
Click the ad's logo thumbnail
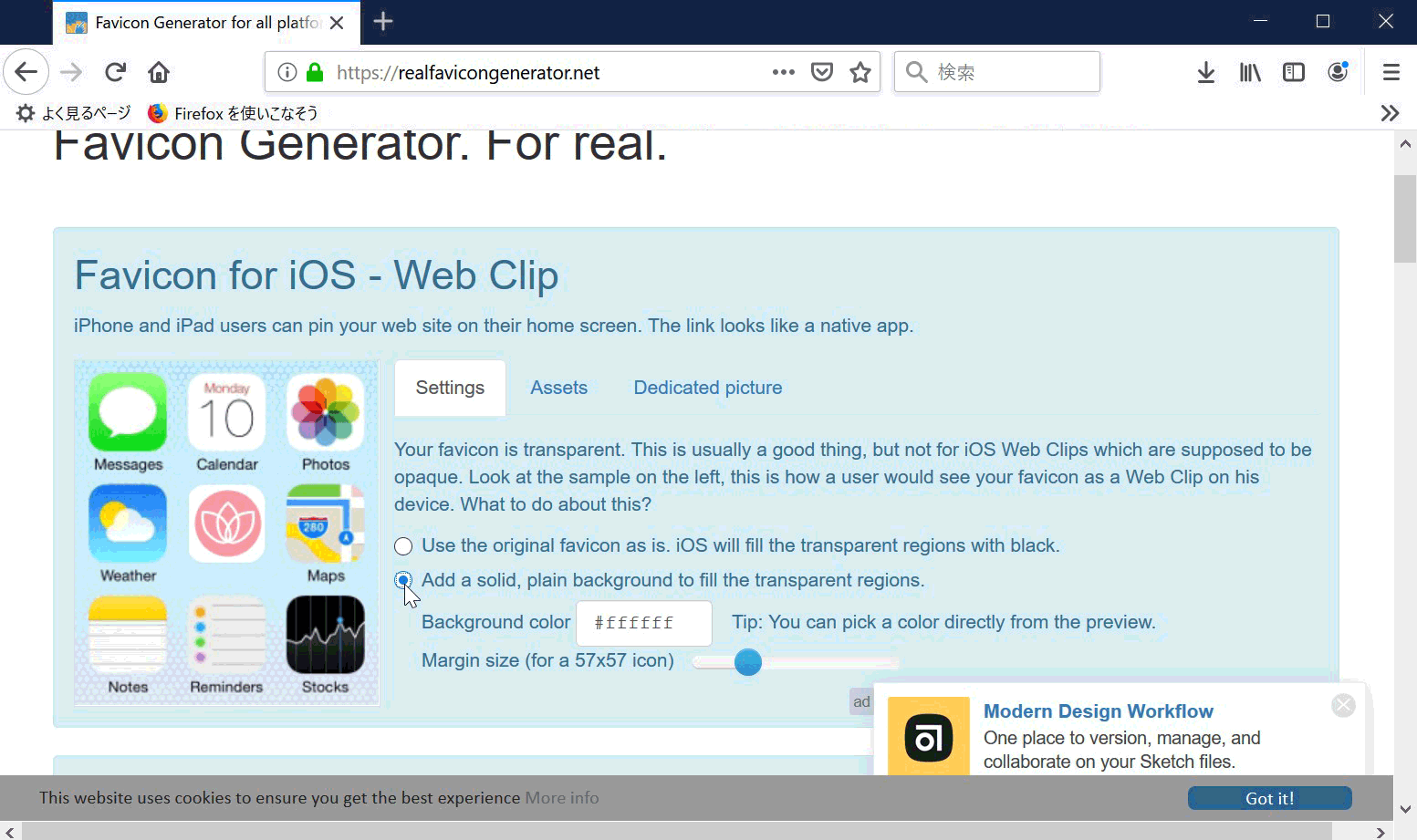[929, 737]
